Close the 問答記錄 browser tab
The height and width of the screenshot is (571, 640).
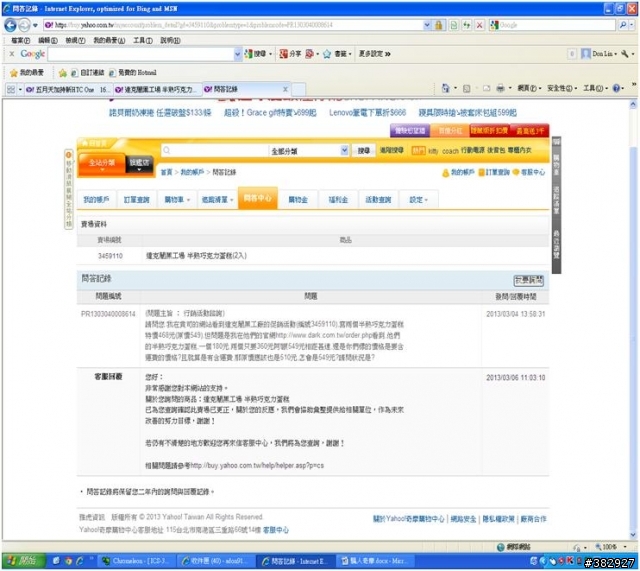click(x=285, y=89)
